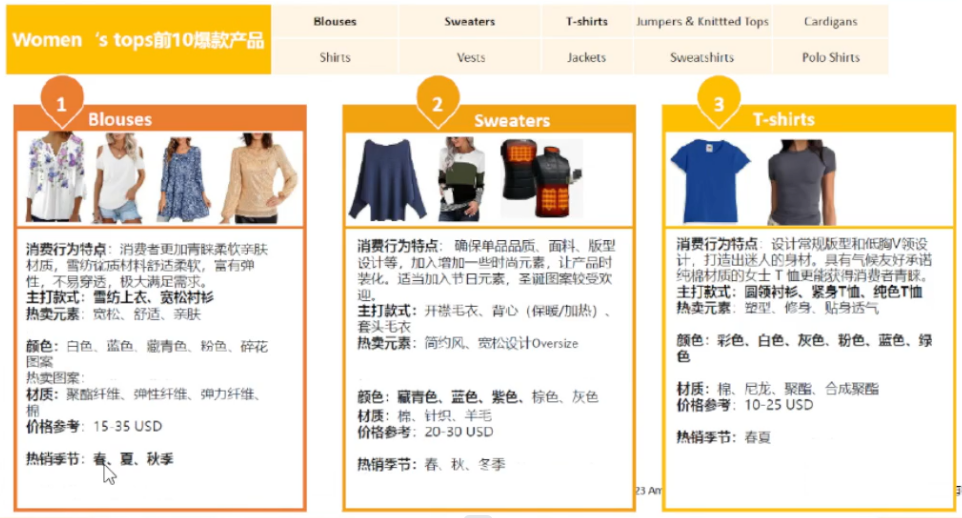Click the black heated vest image
962x518 pixels.
pyautogui.click(x=541, y=178)
